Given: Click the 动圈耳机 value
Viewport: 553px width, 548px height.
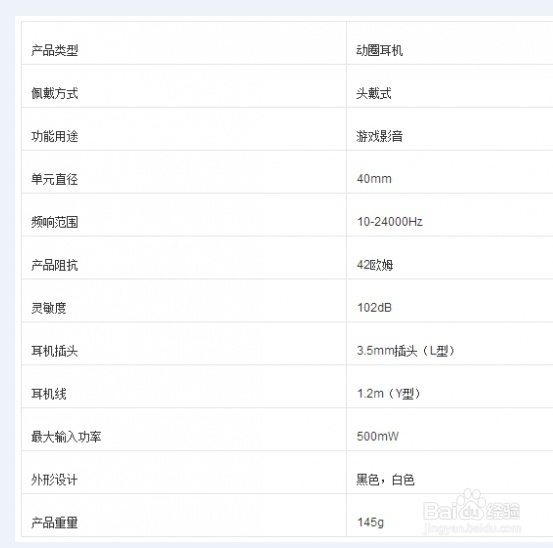Looking at the screenshot, I should [379, 50].
